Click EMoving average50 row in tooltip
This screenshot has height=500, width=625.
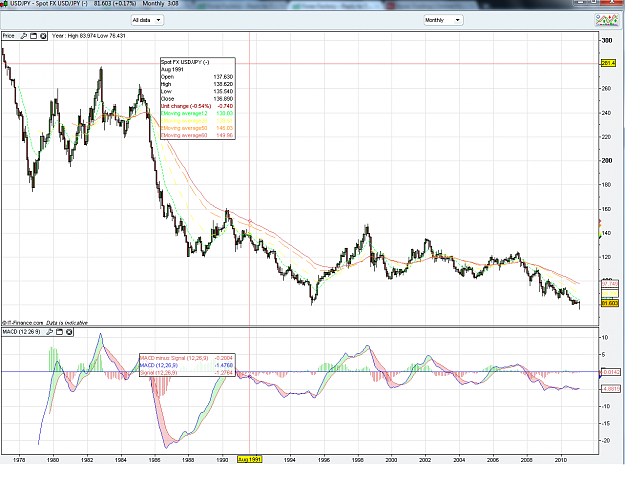coord(197,128)
